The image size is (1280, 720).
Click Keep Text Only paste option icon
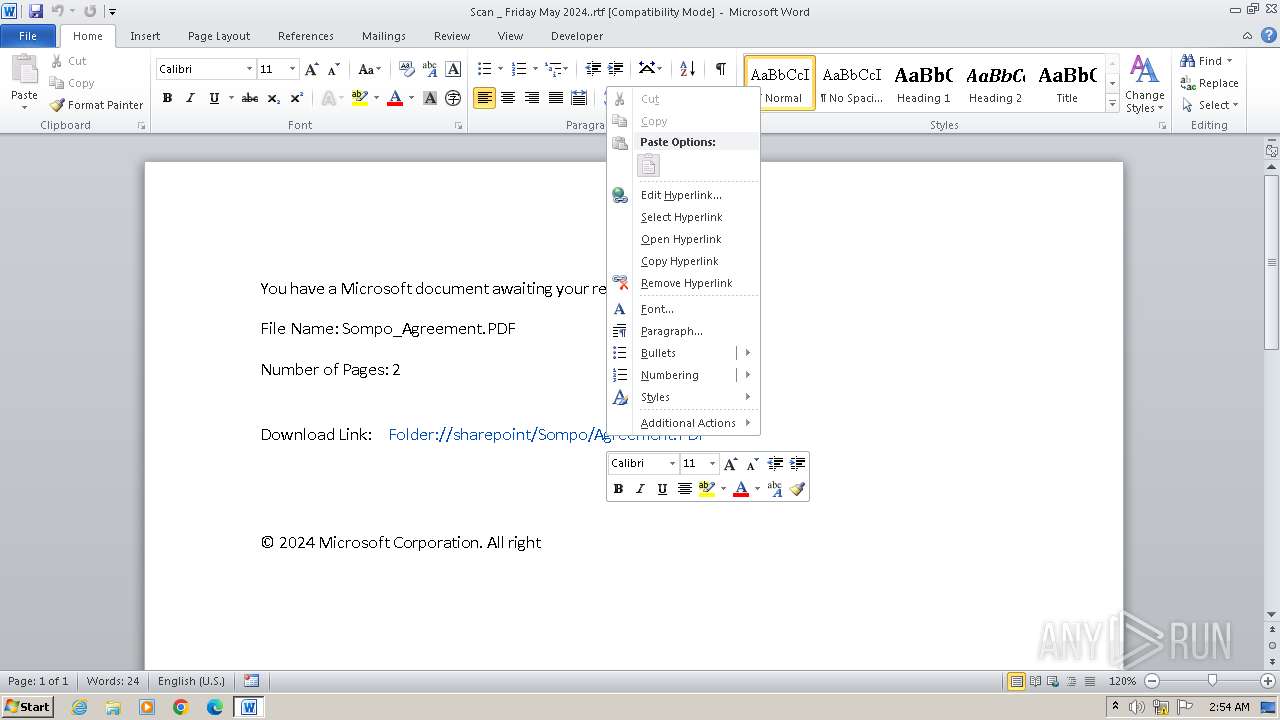[649, 166]
